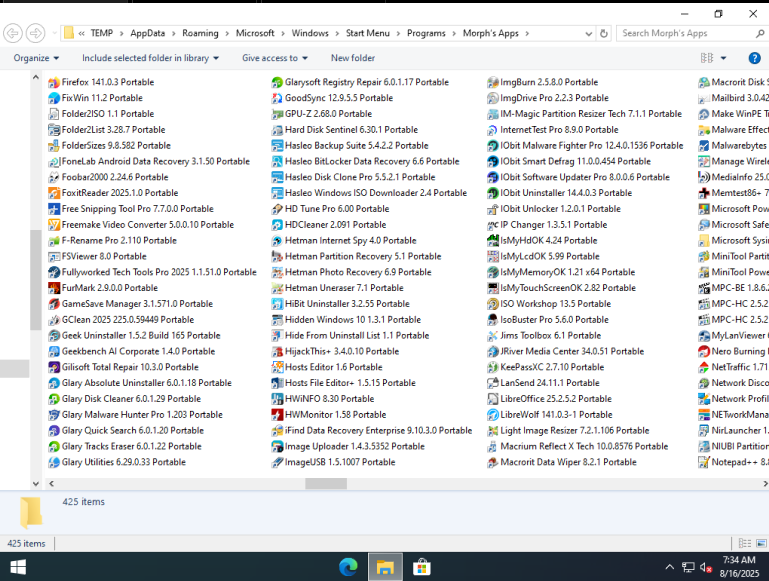Select the LibreOffice 25.2.5.2 Portable icon
The height and width of the screenshot is (581, 769).
[492, 399]
